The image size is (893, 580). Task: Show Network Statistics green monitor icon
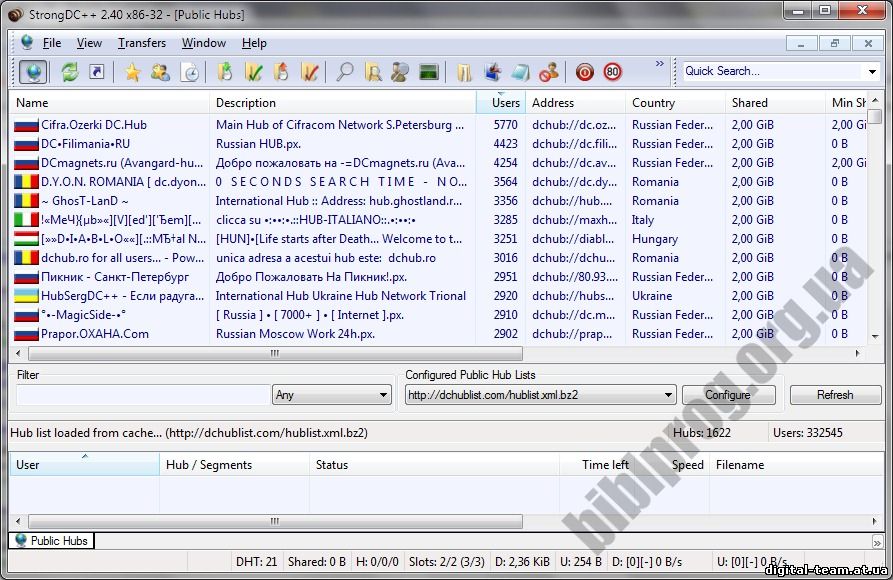click(429, 72)
